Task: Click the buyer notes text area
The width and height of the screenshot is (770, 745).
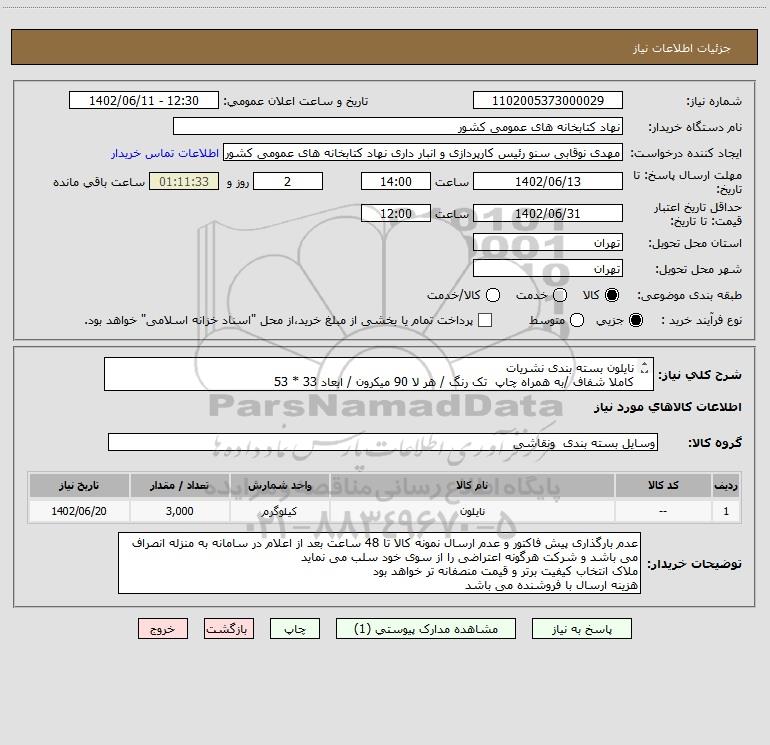Action: point(380,563)
